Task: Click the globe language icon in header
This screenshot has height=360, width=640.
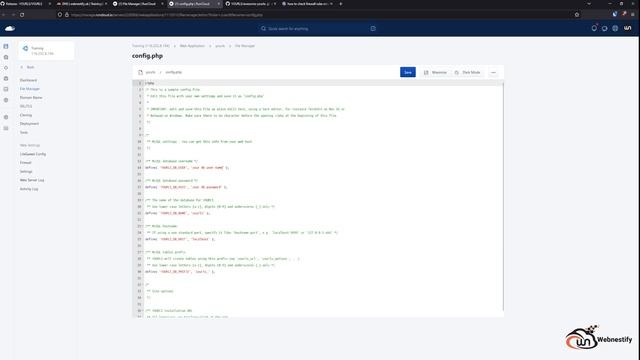Action: (x=615, y=29)
